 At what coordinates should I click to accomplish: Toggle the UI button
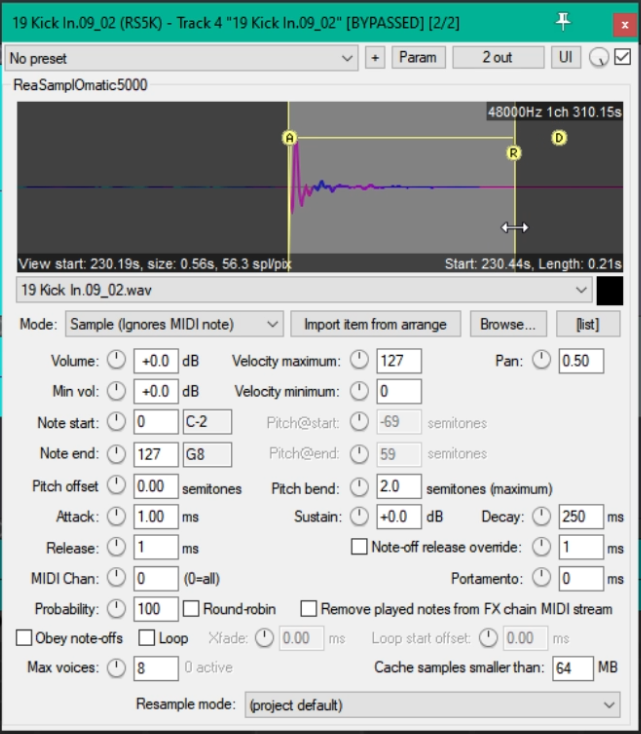(x=566, y=58)
